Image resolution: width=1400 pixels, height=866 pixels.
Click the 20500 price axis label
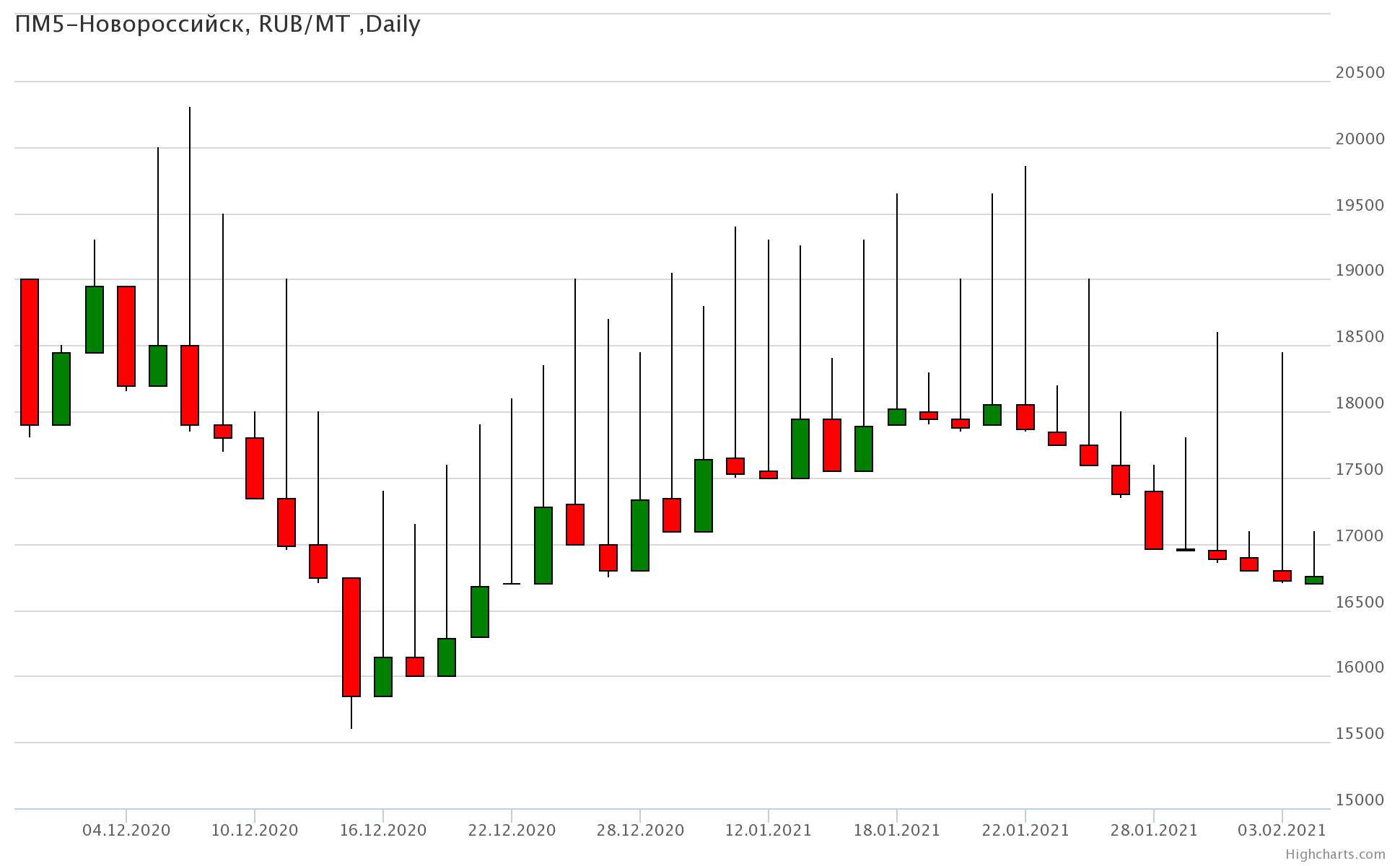1360,73
